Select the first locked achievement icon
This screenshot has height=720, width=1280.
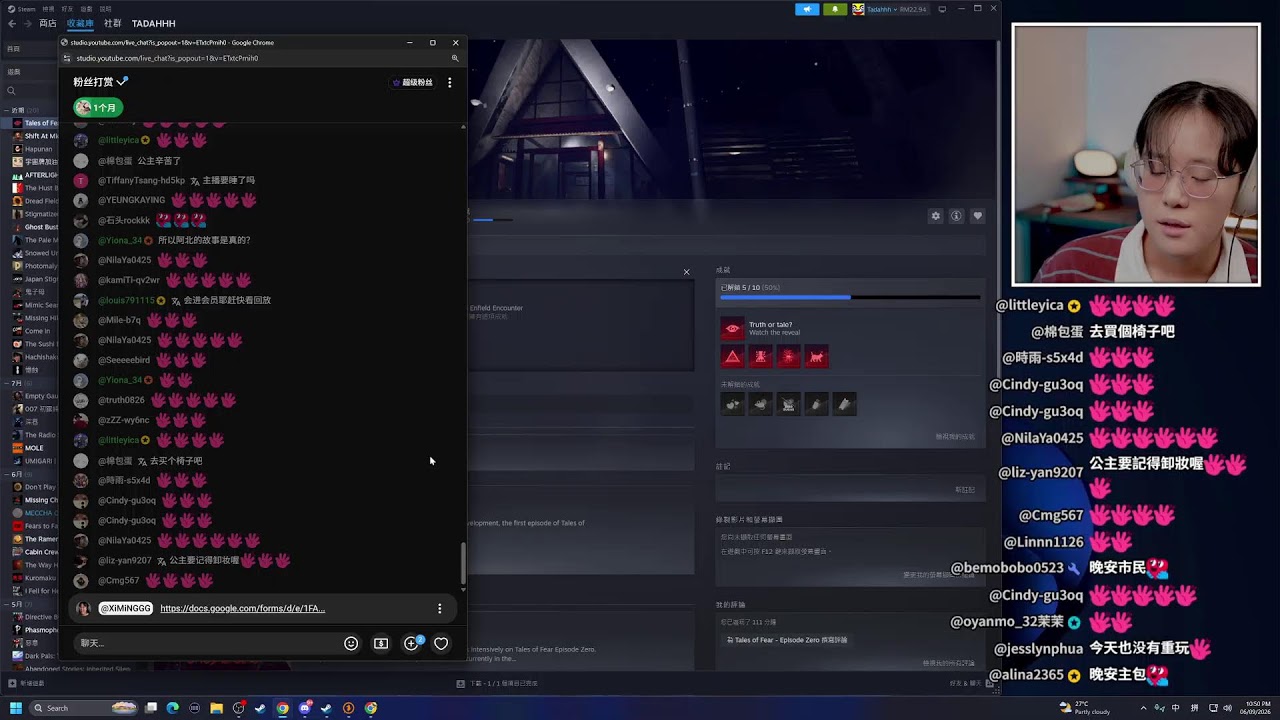click(733, 404)
